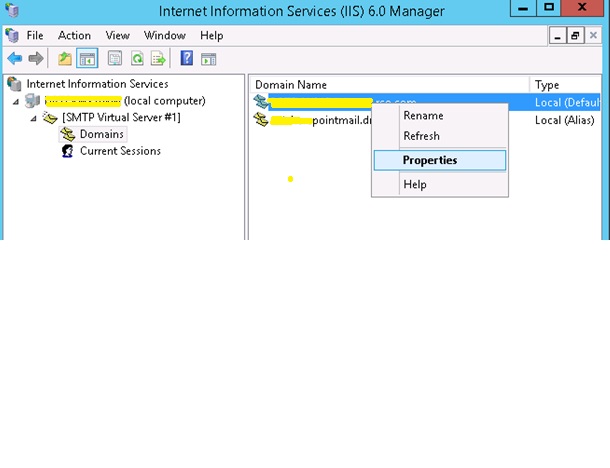This screenshot has width=610, height=468.
Task: Open the View menu
Action: [117, 35]
